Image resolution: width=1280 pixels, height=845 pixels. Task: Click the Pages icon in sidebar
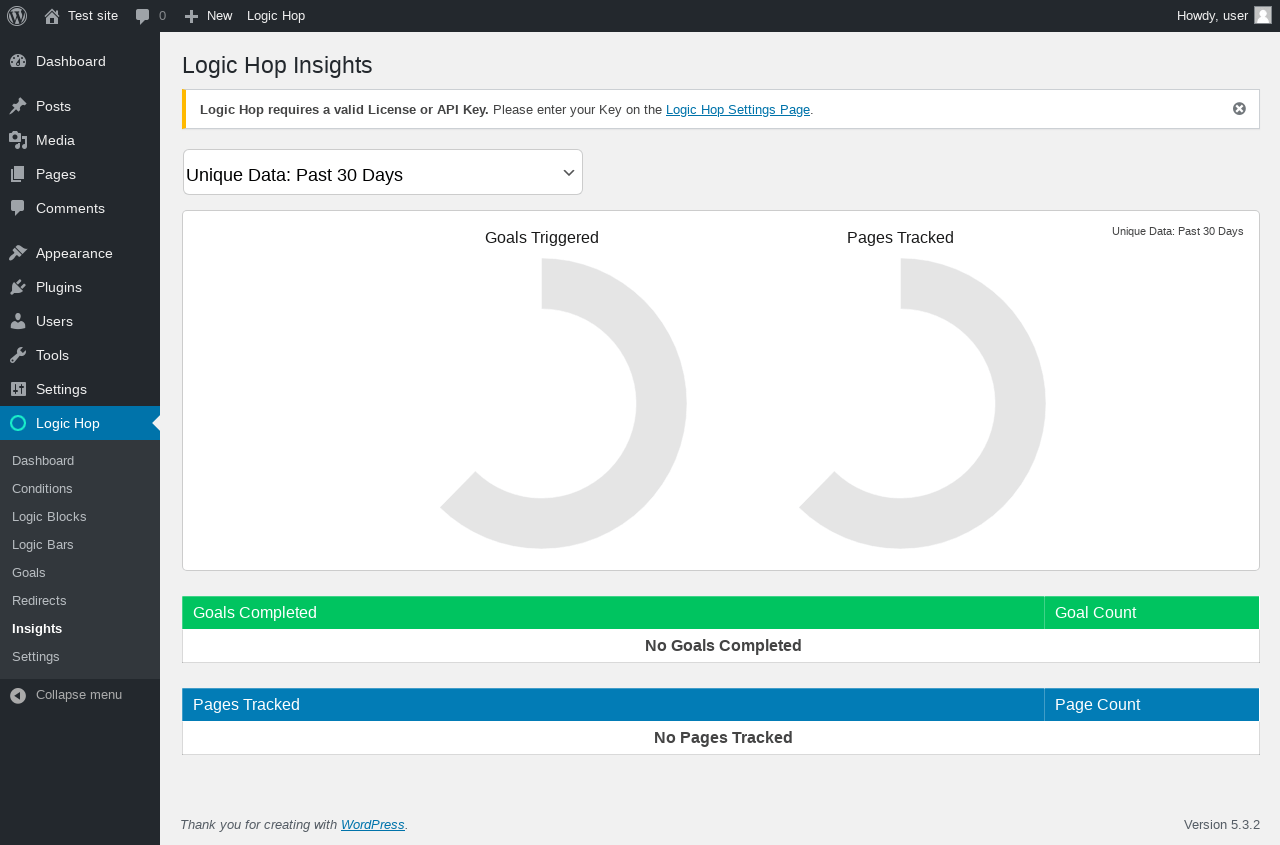coord(18,174)
